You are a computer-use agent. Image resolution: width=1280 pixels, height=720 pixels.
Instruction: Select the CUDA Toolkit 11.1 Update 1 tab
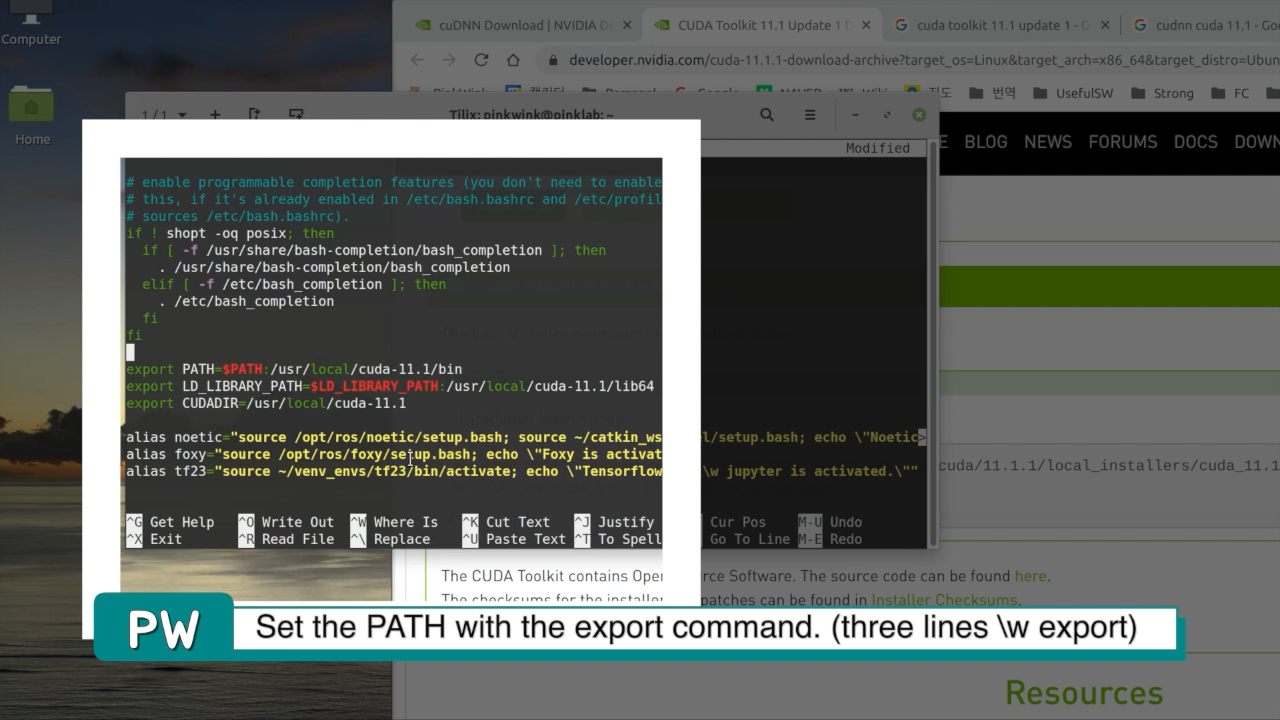pos(761,26)
